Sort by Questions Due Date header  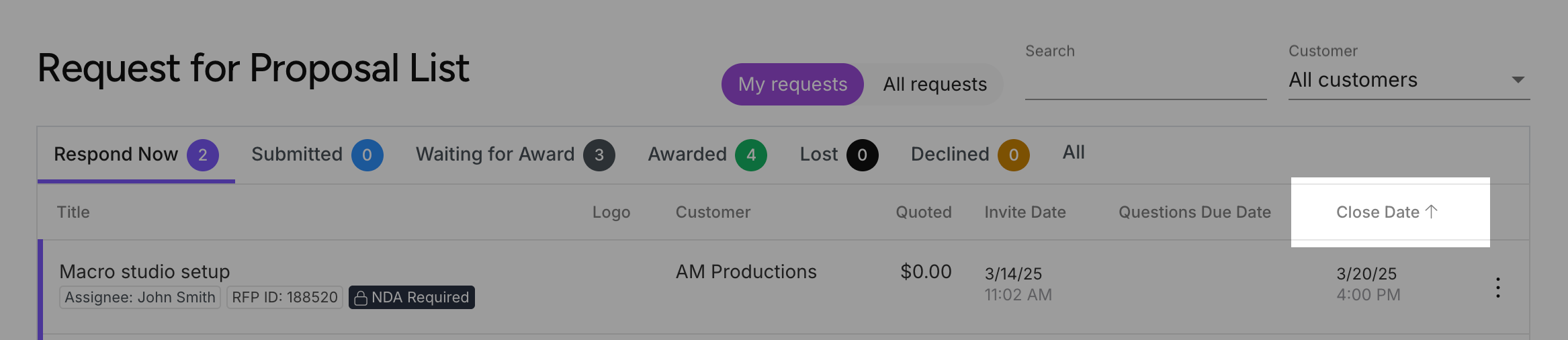click(x=1194, y=212)
